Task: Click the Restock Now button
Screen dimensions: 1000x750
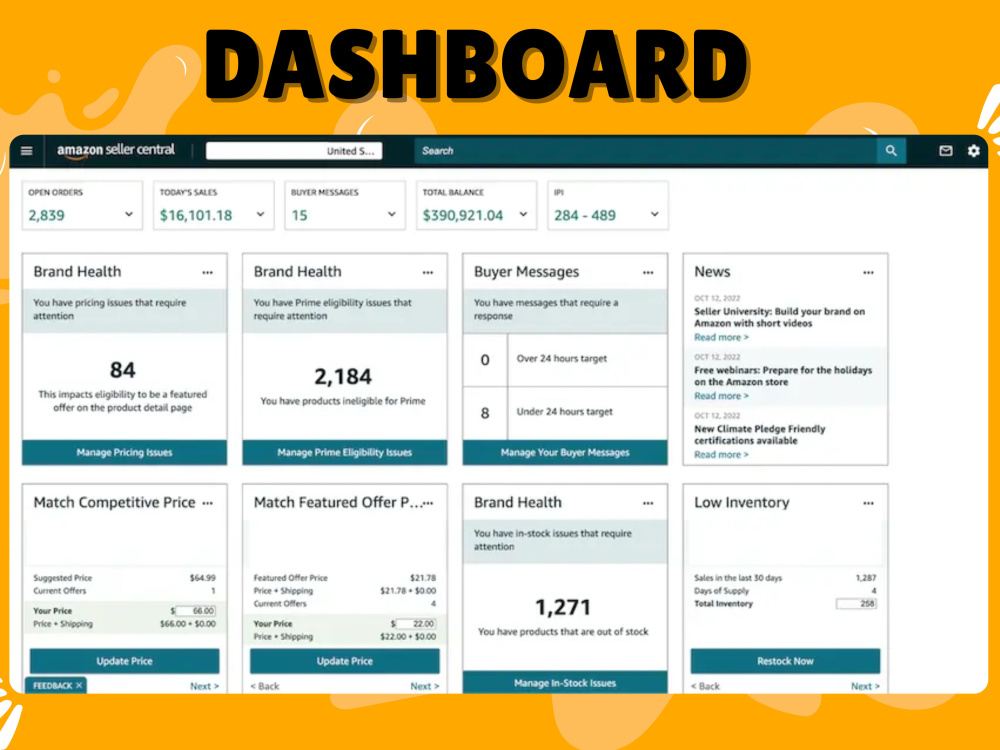Action: (x=785, y=661)
